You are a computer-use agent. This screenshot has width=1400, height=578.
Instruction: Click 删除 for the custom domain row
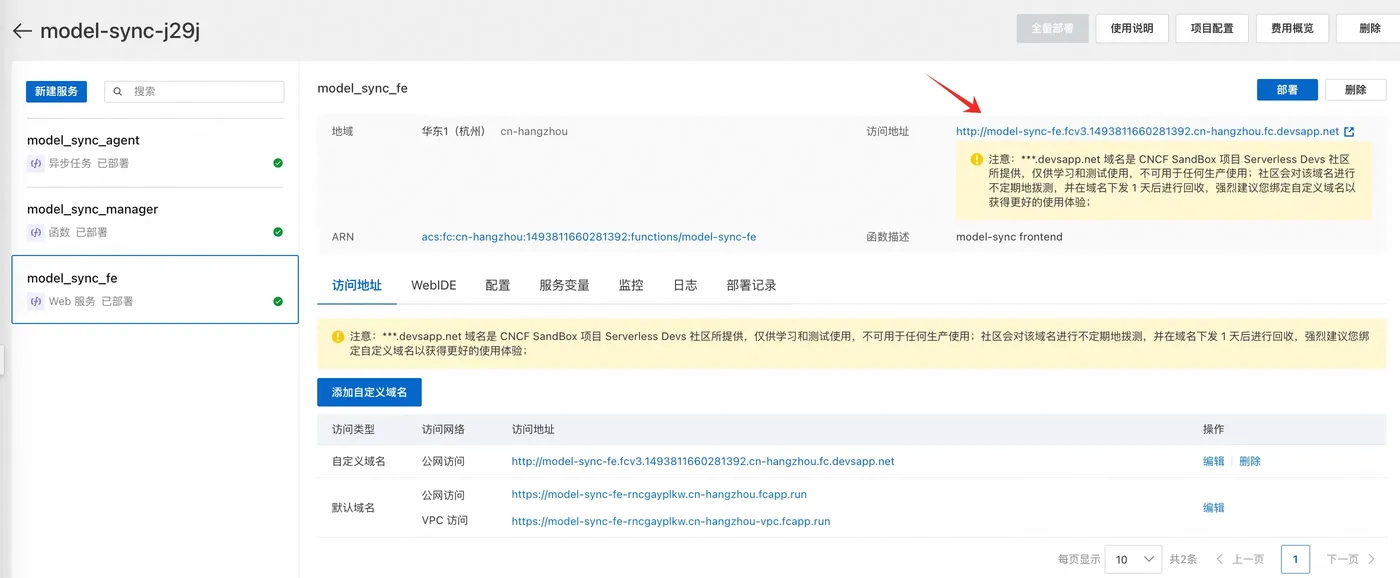coord(1250,461)
